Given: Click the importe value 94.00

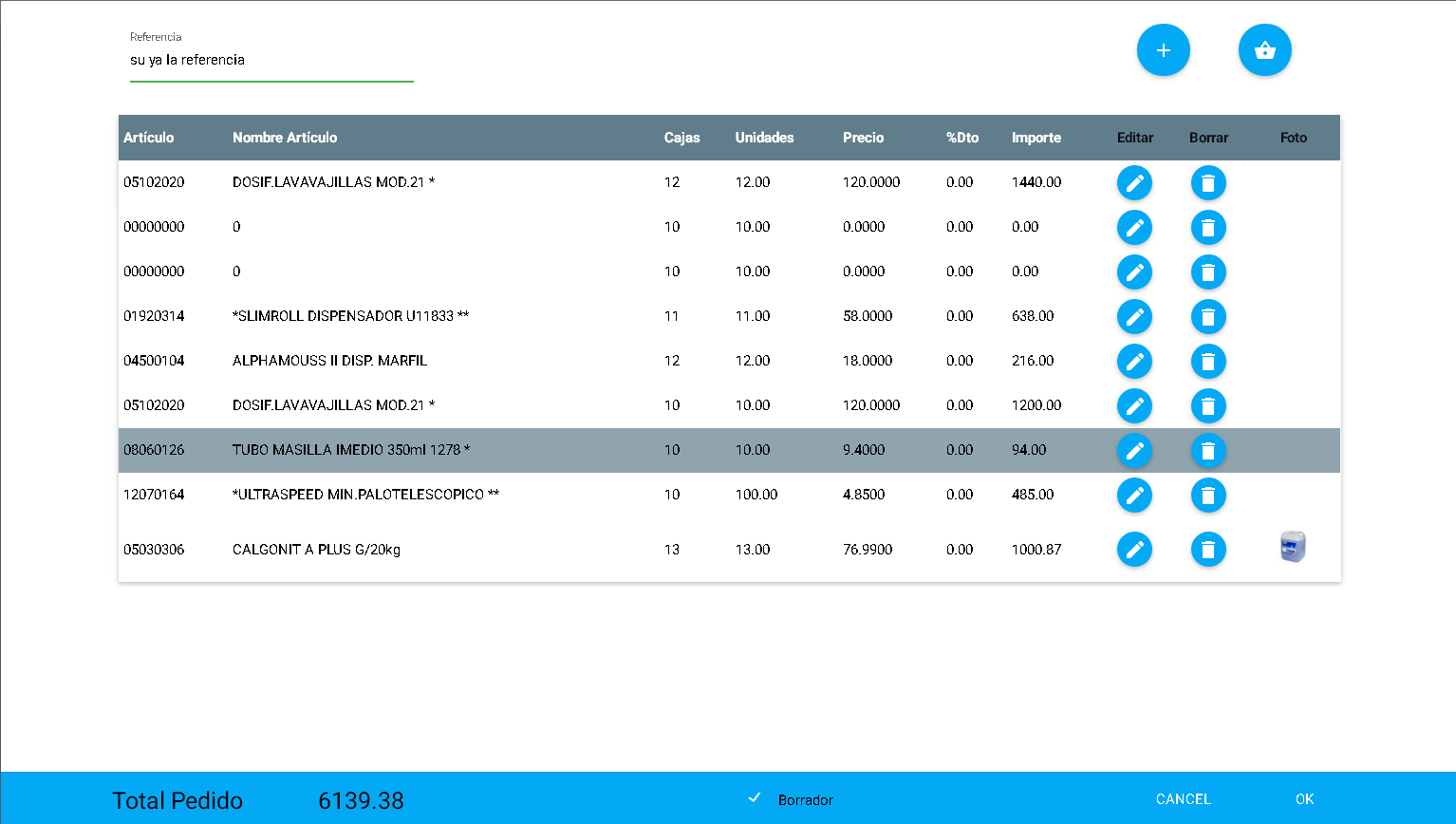Looking at the screenshot, I should coord(1029,450).
